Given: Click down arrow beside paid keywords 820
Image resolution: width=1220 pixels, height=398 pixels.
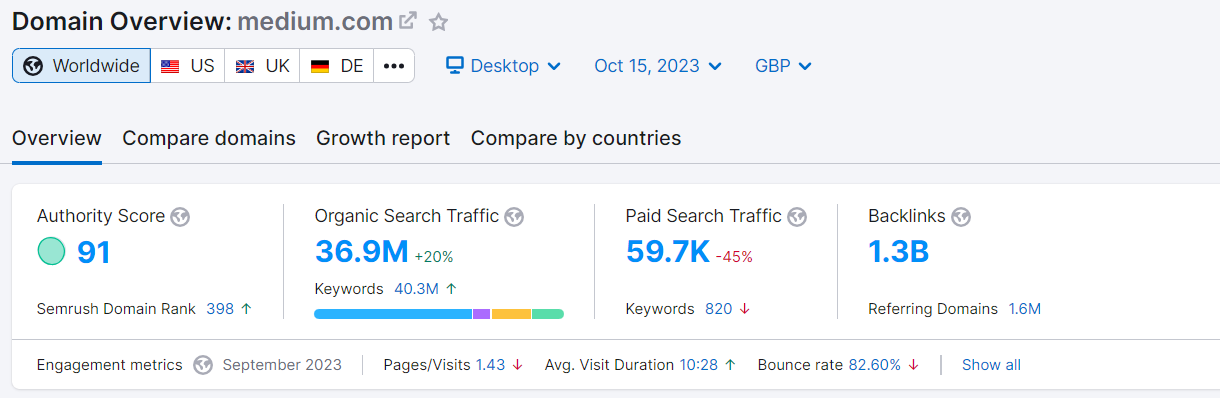Looking at the screenshot, I should click(744, 309).
